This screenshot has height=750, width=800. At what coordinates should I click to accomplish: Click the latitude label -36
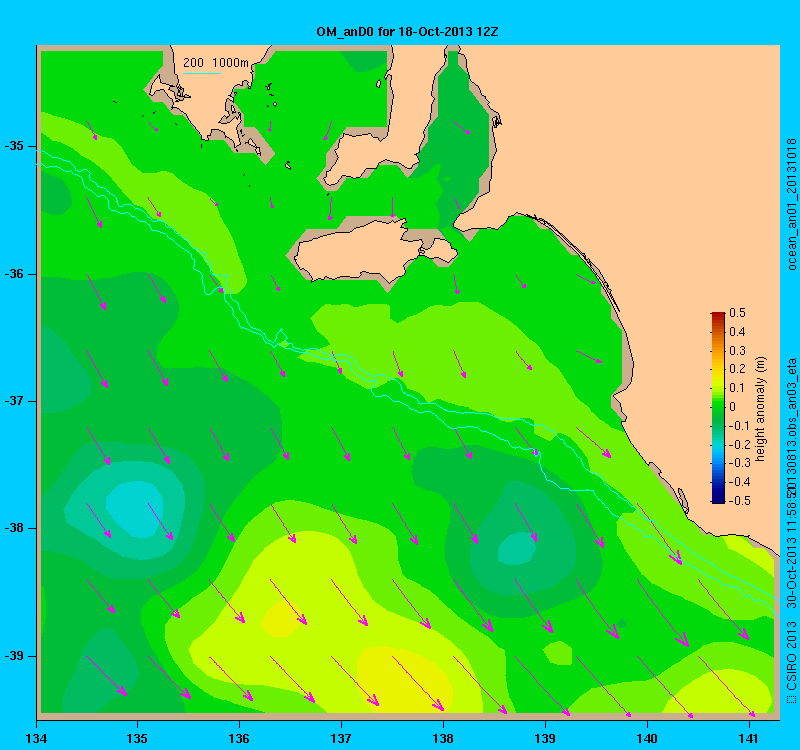(x=14, y=274)
